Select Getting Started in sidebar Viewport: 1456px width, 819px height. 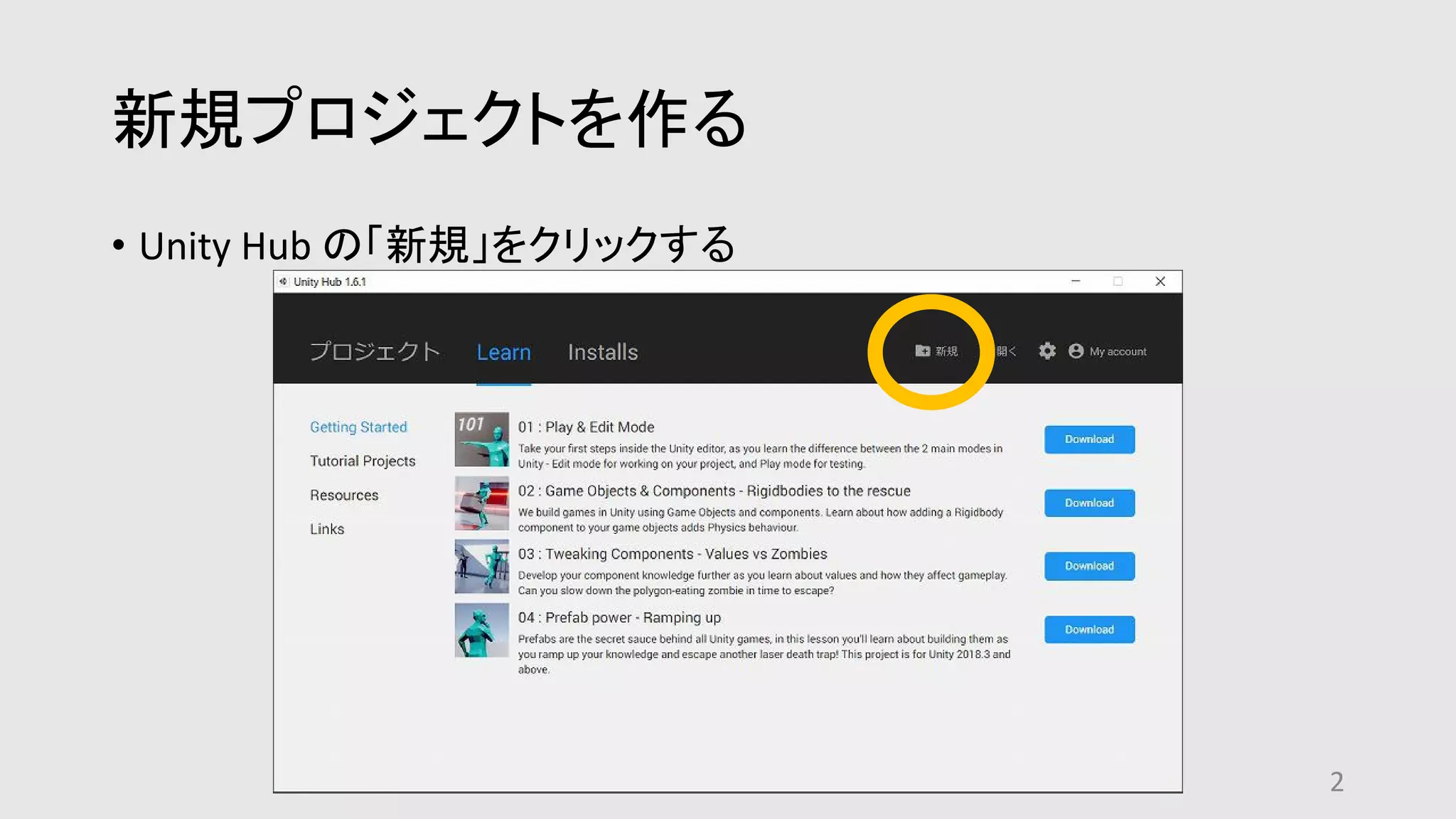pos(358,427)
